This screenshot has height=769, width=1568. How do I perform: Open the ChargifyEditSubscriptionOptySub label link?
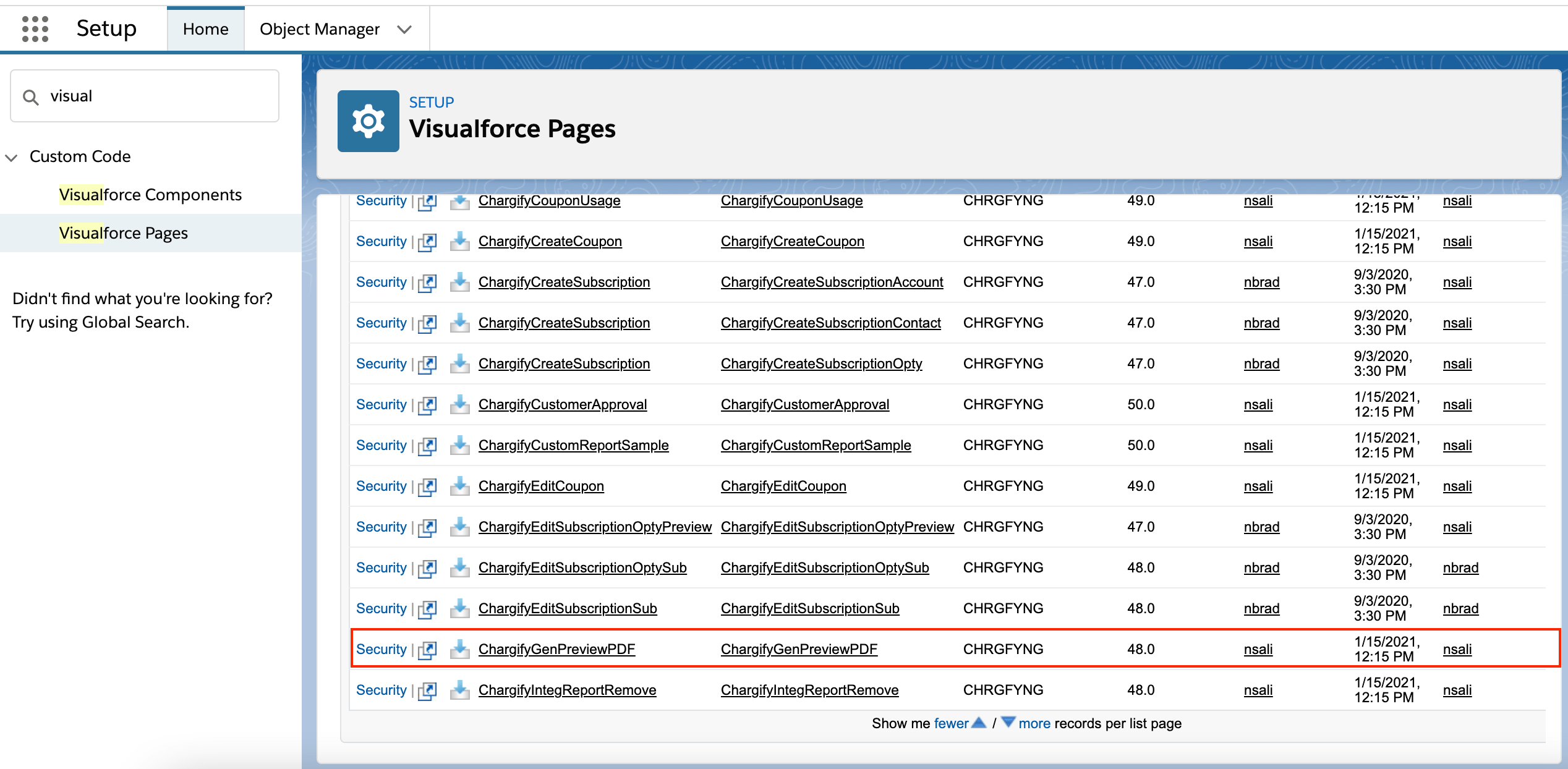tap(582, 567)
